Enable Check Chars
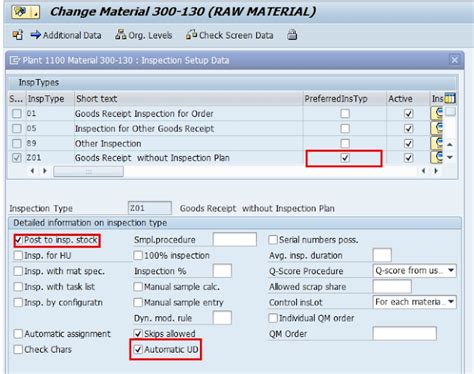474x374 pixels. pyautogui.click(x=18, y=349)
